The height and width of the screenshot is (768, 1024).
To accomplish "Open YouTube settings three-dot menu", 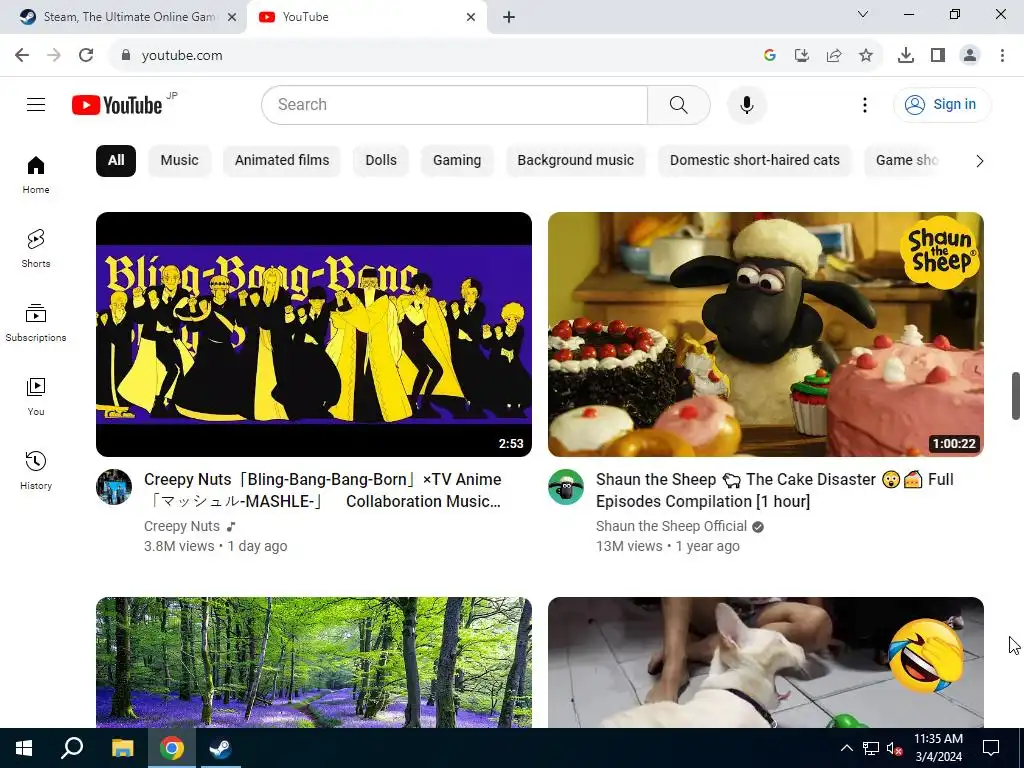I will (865, 104).
